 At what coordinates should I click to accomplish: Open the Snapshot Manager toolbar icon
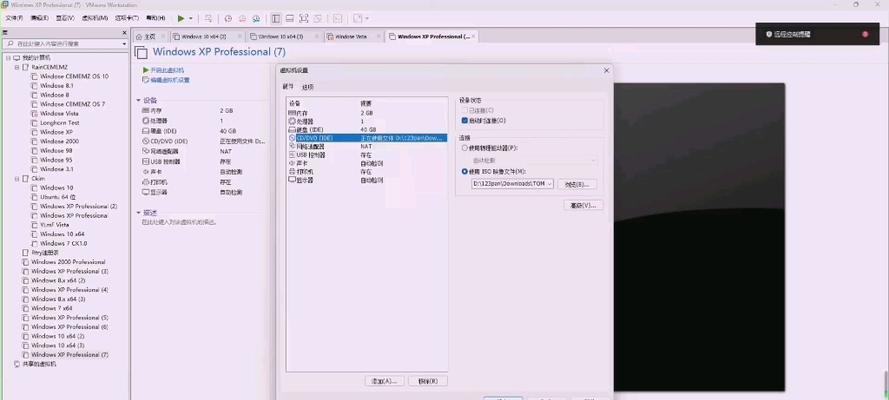click(256, 19)
